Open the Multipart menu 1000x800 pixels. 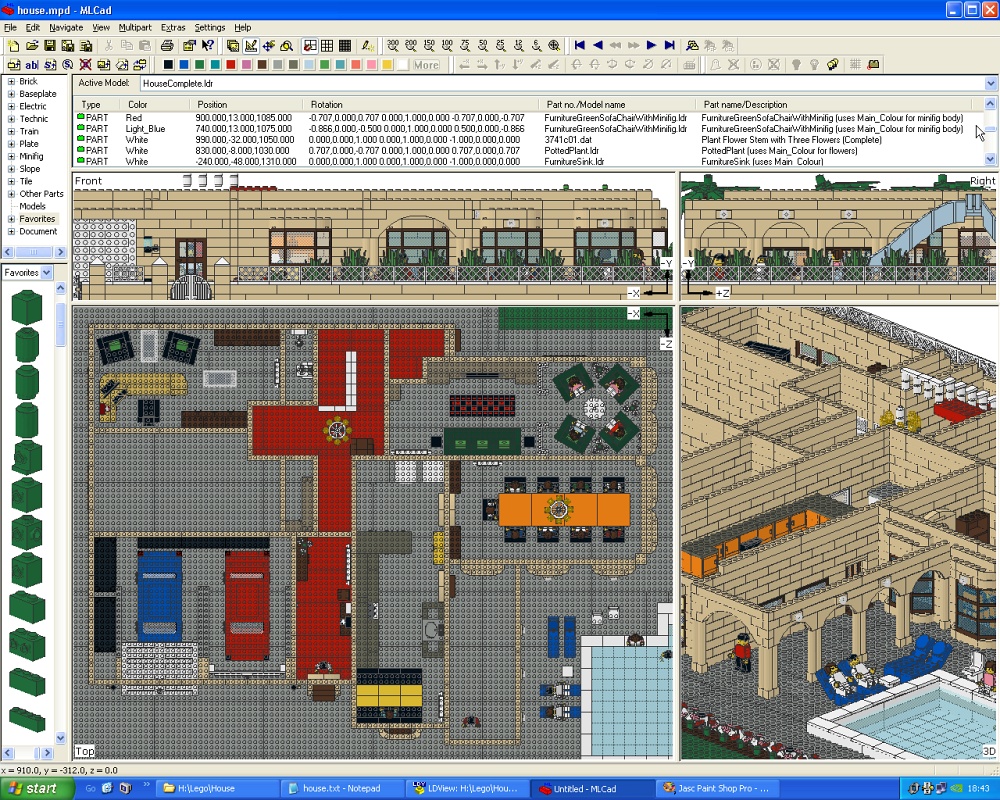tap(135, 27)
